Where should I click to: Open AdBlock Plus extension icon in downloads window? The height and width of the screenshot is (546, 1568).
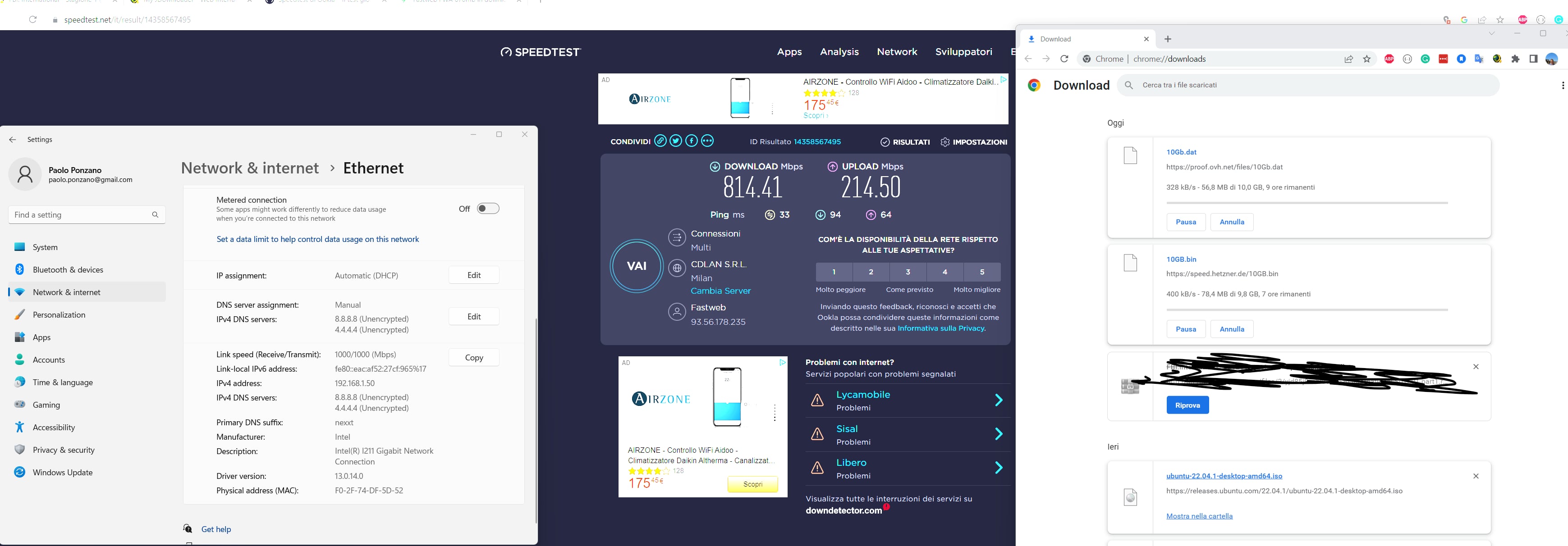tap(1389, 59)
